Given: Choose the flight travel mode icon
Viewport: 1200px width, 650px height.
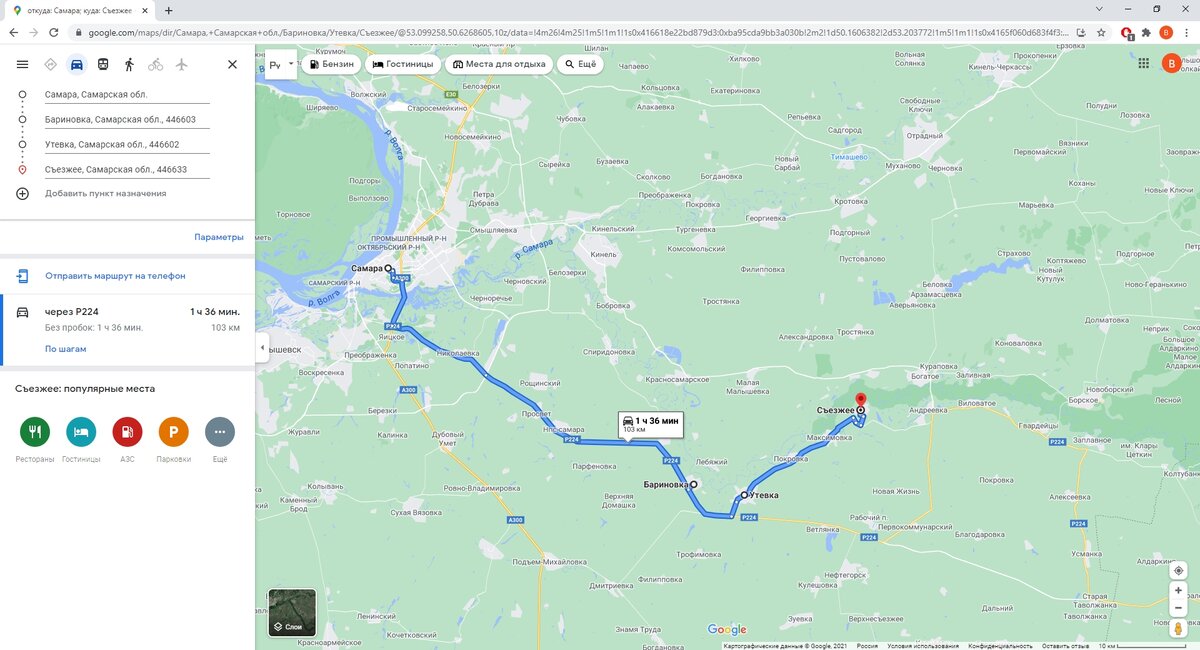Looking at the screenshot, I should point(181,64).
